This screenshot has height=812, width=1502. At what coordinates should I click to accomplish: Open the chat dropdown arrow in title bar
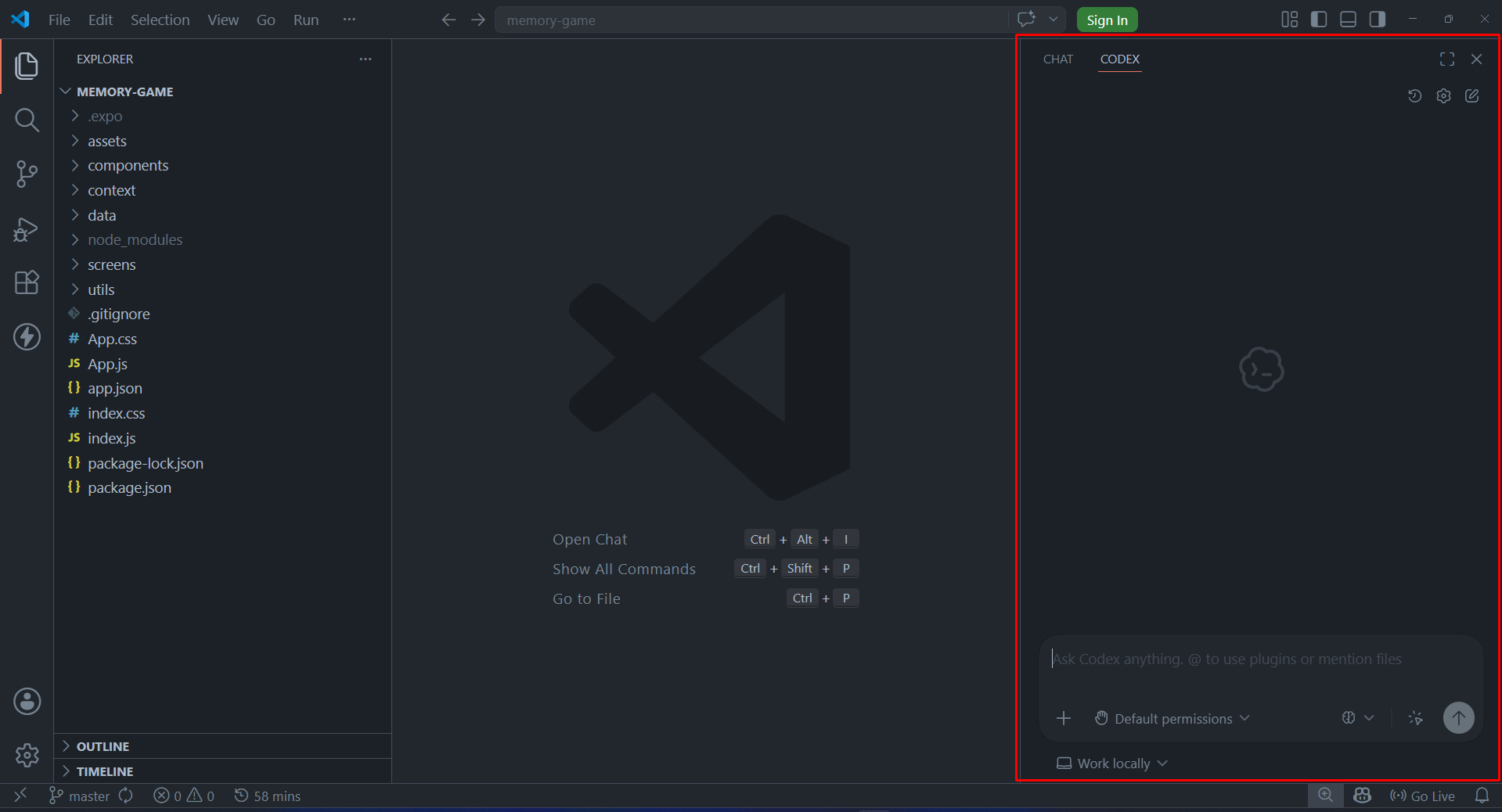pos(1054,20)
